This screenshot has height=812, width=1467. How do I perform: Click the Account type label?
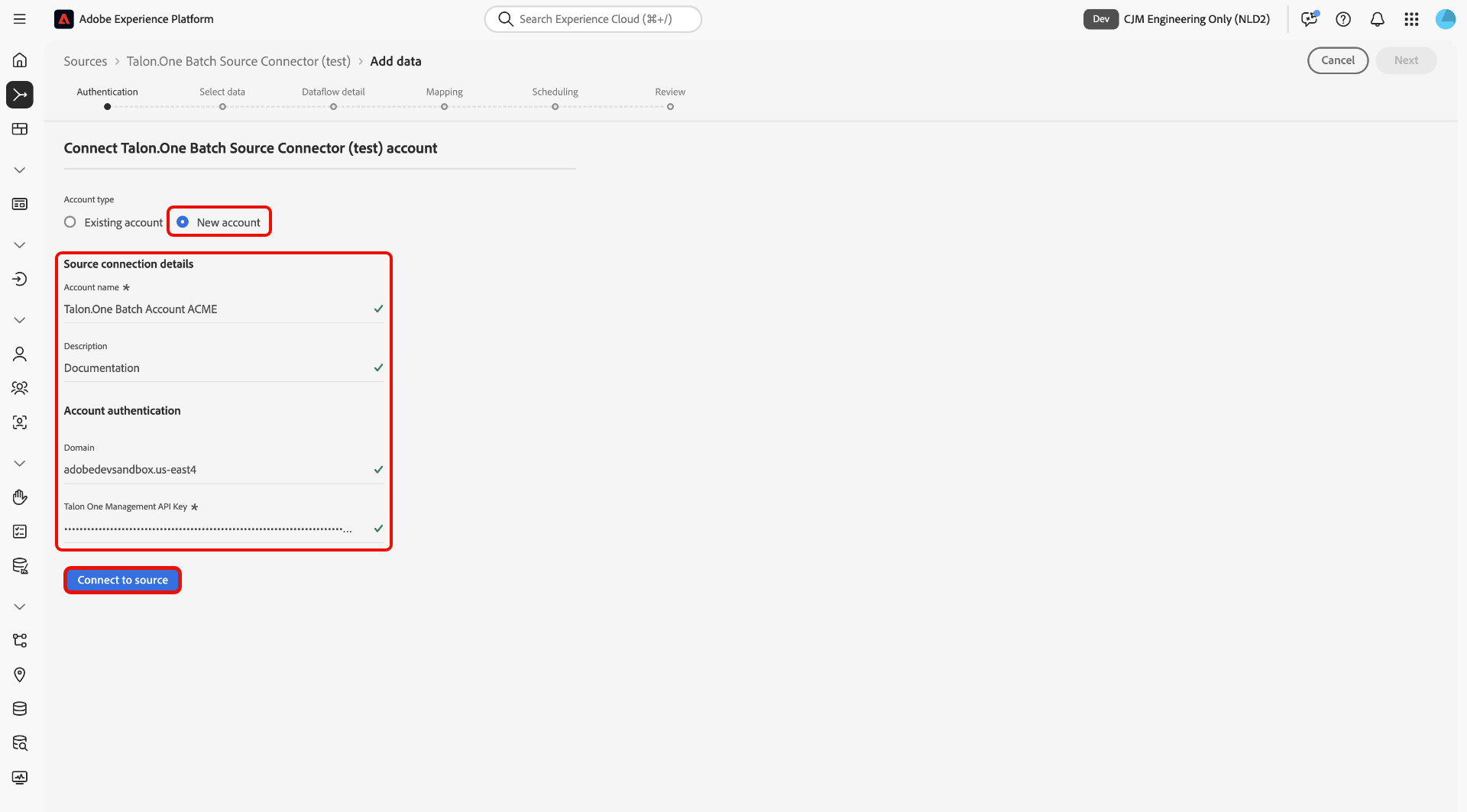coord(89,200)
